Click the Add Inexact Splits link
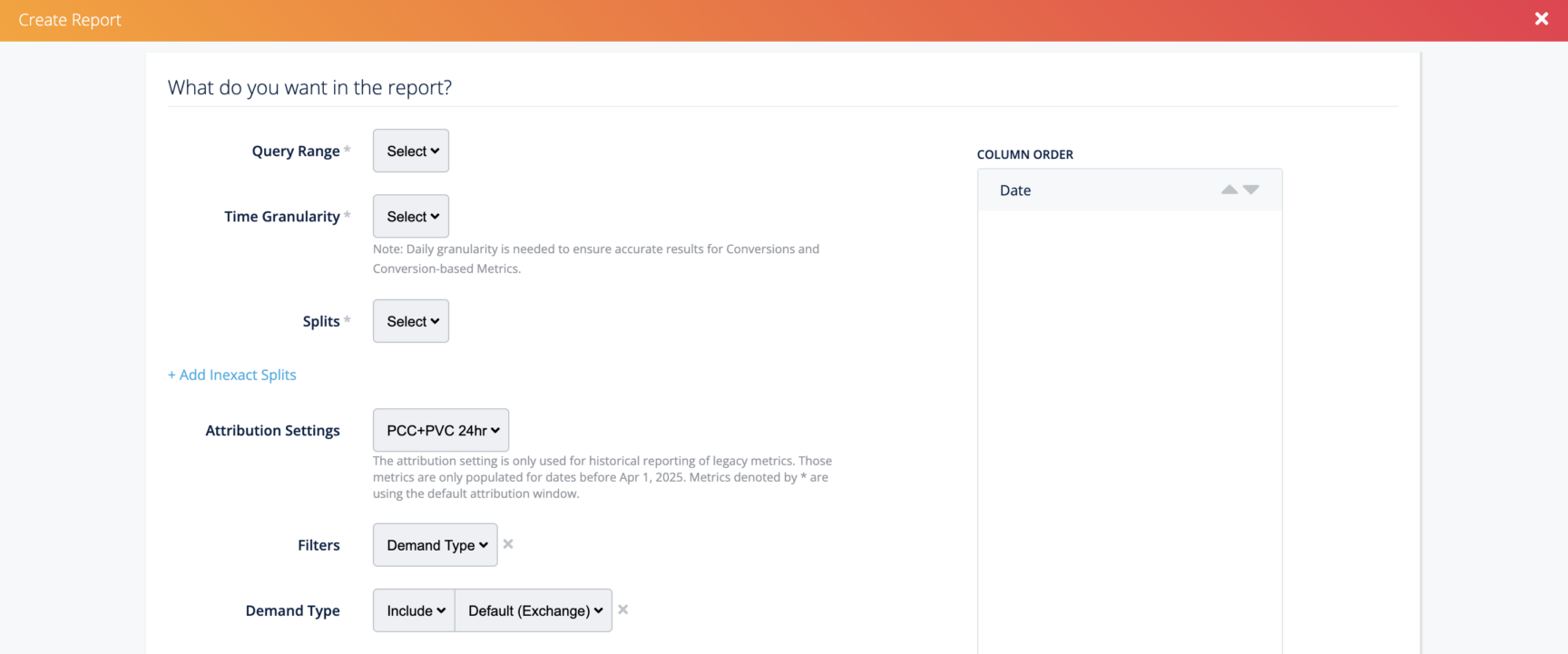1568x654 pixels. pos(232,375)
